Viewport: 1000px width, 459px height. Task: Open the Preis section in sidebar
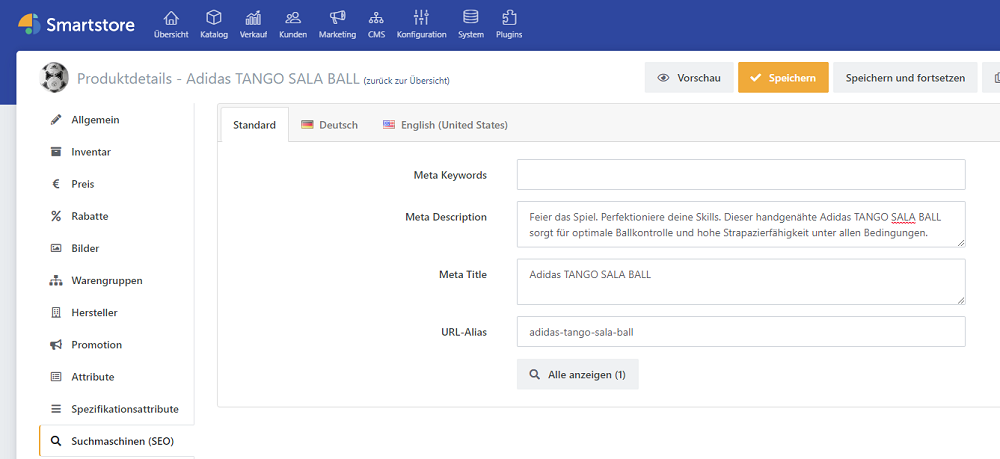[x=82, y=184]
